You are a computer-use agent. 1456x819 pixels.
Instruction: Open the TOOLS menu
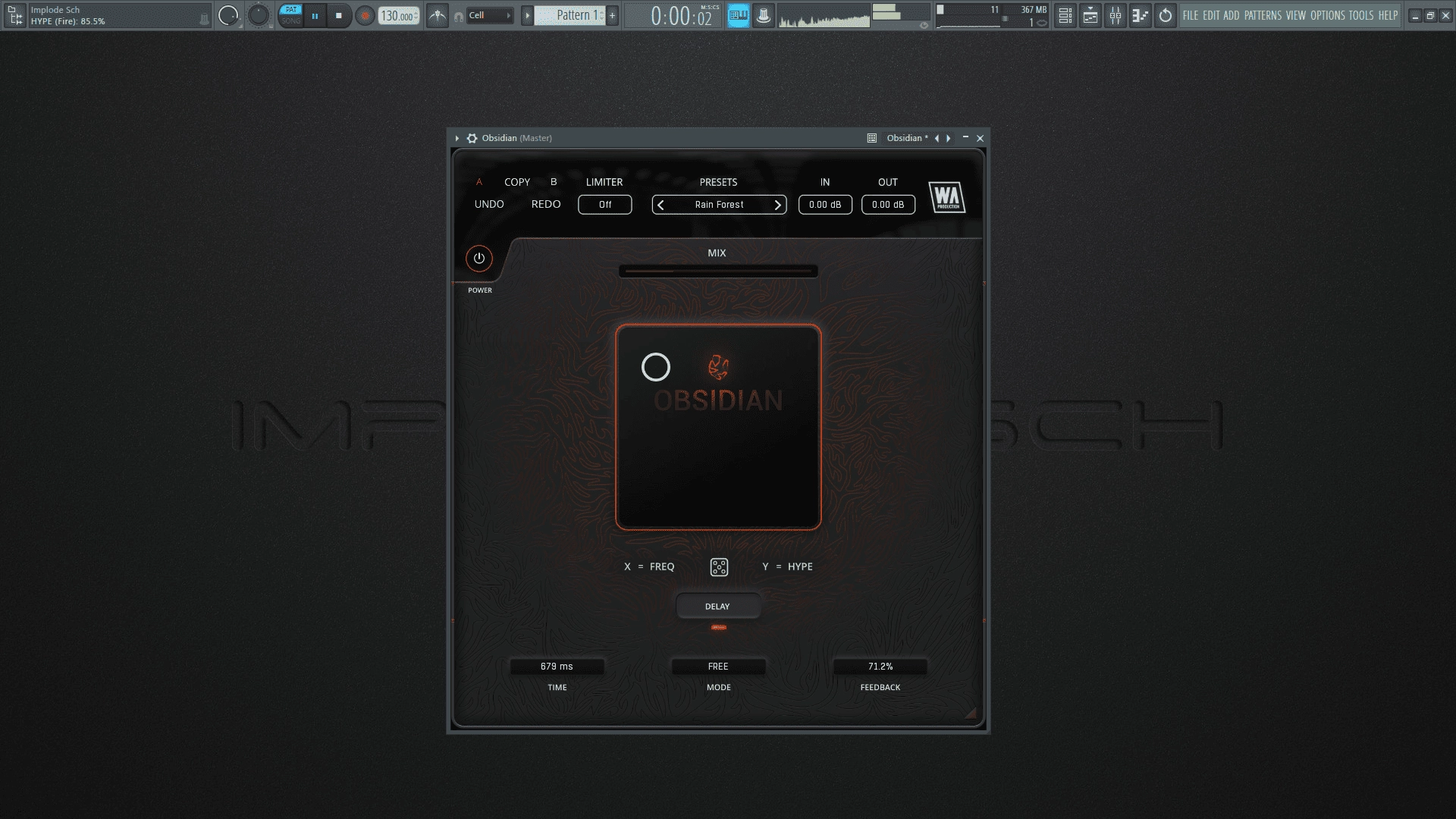click(1361, 15)
